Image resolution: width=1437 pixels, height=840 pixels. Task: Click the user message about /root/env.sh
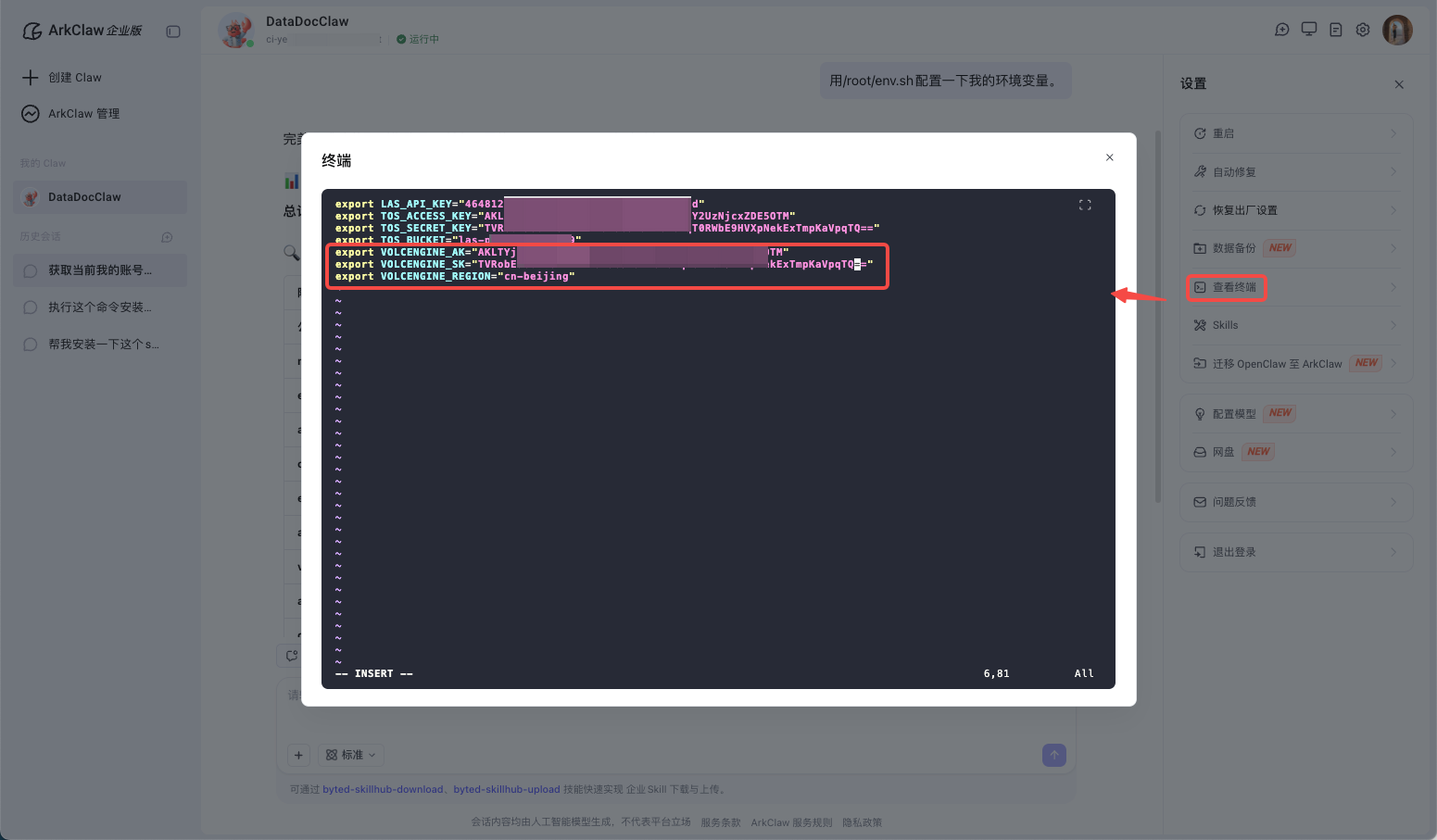coord(945,81)
